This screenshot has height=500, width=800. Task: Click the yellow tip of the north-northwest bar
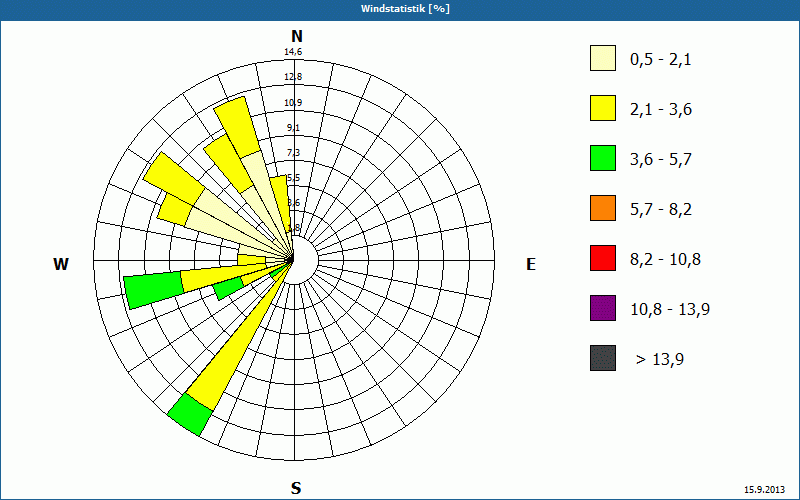(238, 127)
